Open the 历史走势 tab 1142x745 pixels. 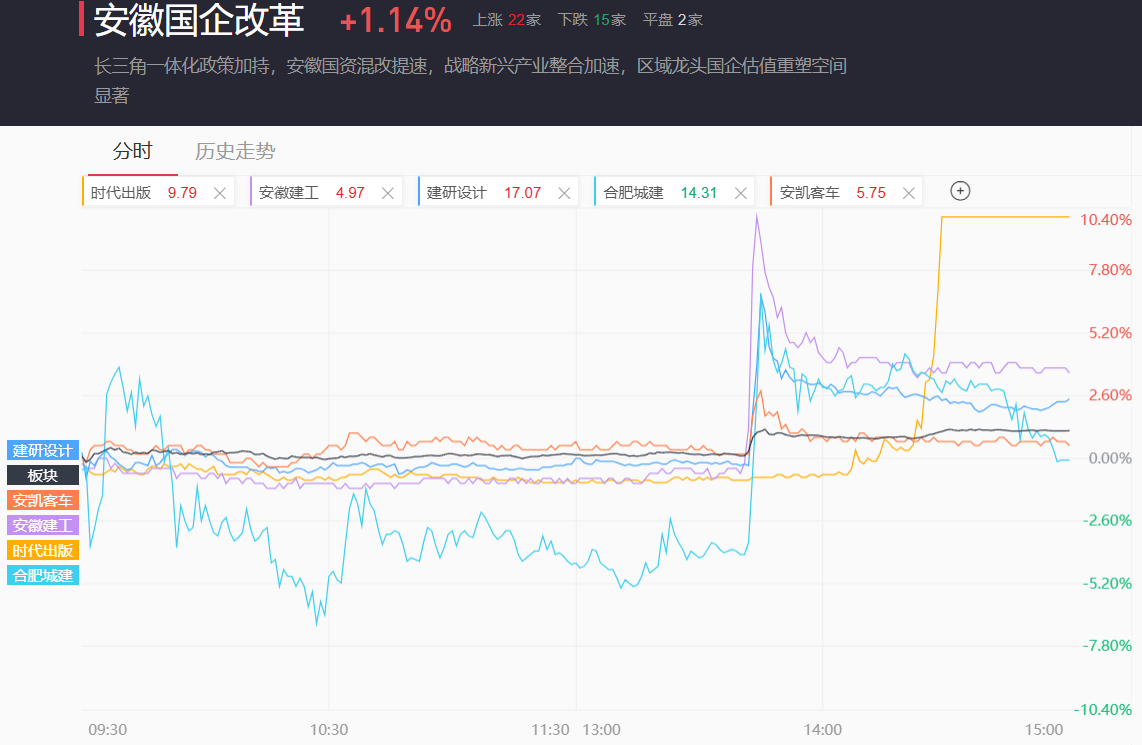coord(235,152)
